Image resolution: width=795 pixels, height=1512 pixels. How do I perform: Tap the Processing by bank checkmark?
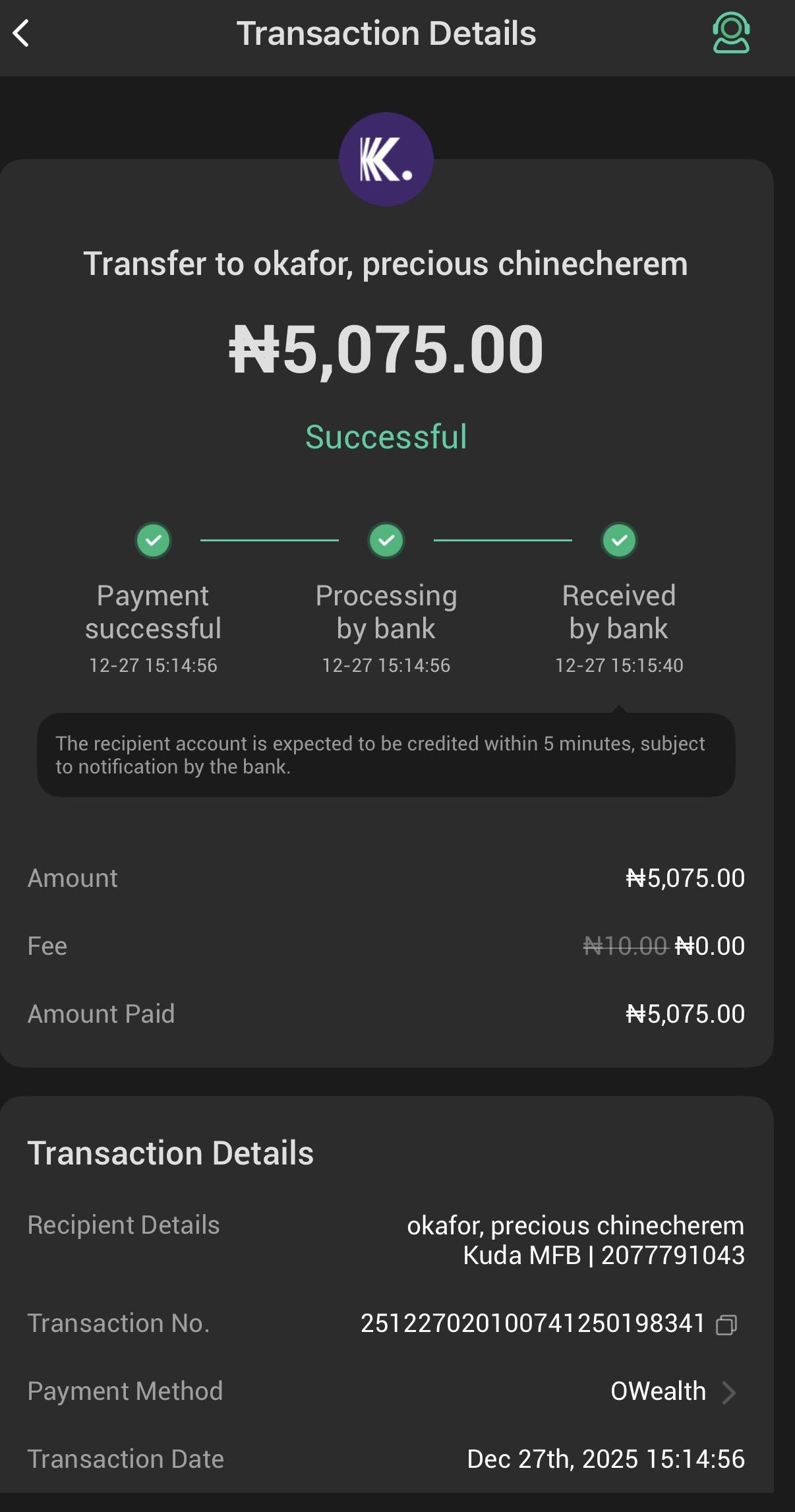pos(386,541)
